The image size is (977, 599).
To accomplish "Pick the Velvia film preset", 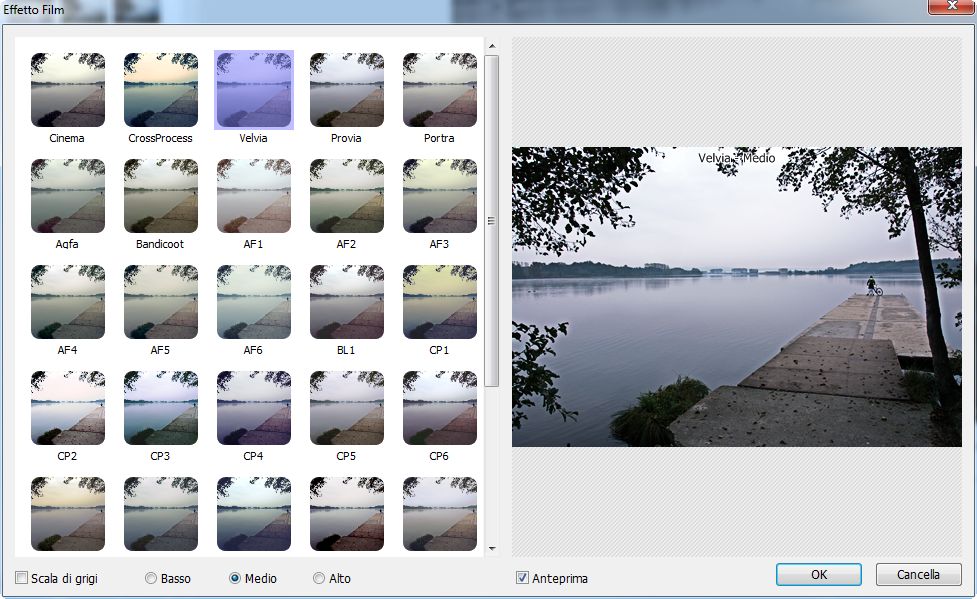I will [254, 90].
